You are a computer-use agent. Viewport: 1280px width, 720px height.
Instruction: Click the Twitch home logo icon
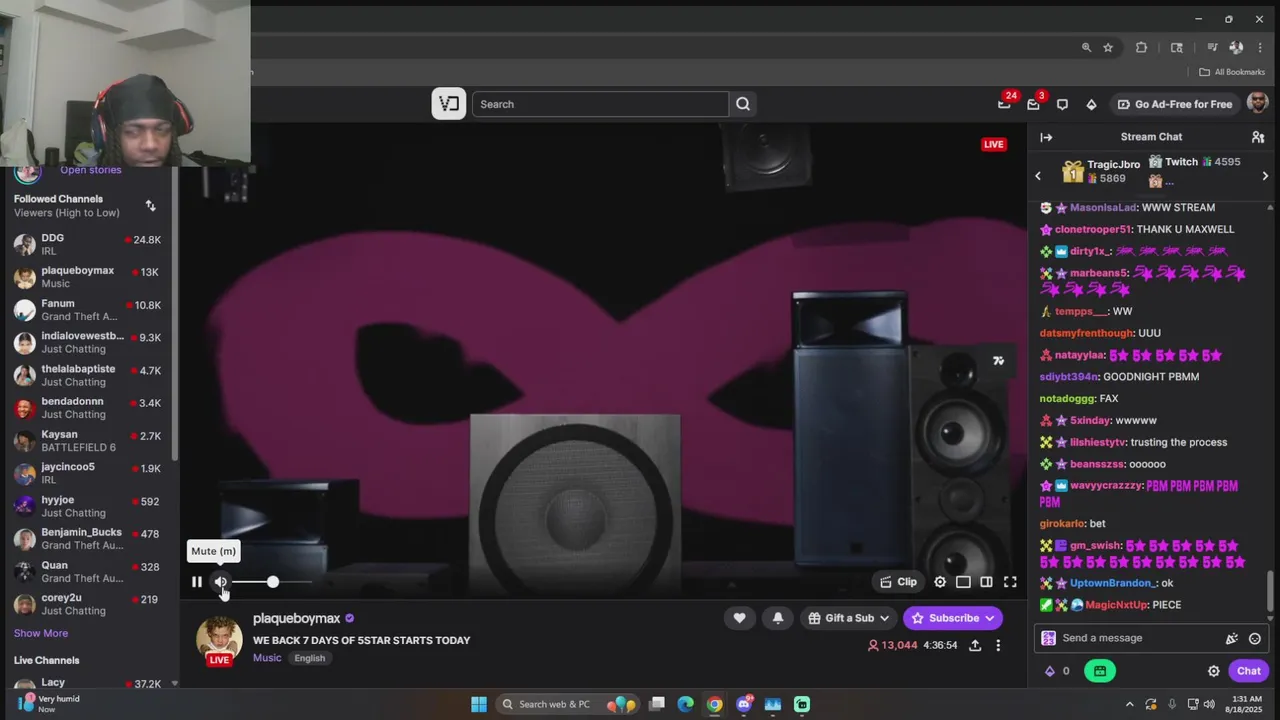tap(449, 104)
